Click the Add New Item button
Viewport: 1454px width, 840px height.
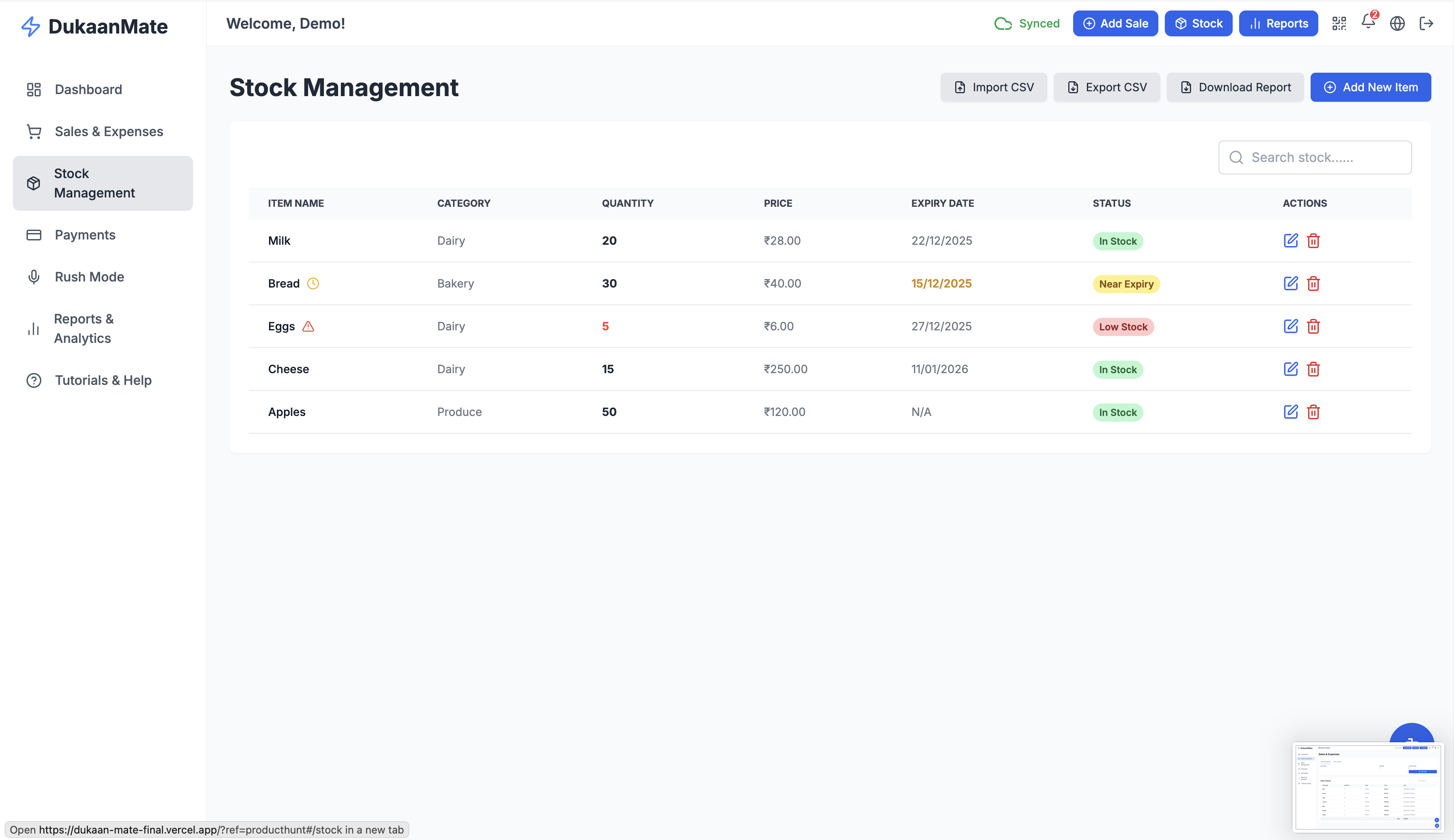click(x=1370, y=87)
